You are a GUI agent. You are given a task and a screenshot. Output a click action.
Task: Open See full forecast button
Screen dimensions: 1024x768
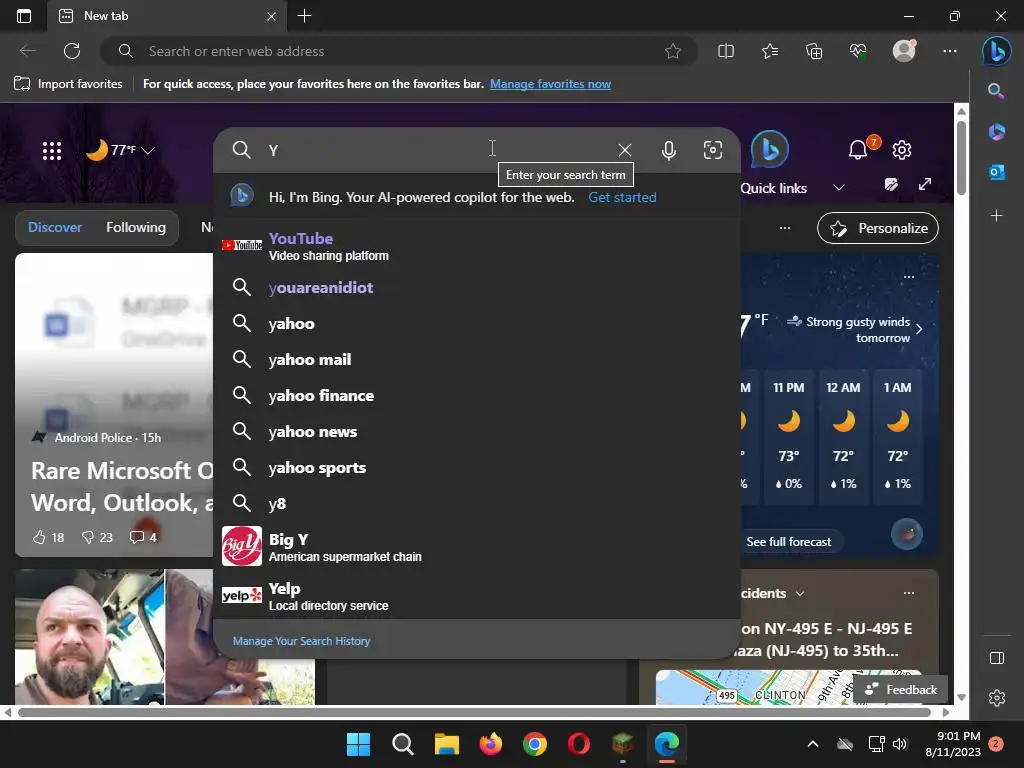click(x=788, y=541)
